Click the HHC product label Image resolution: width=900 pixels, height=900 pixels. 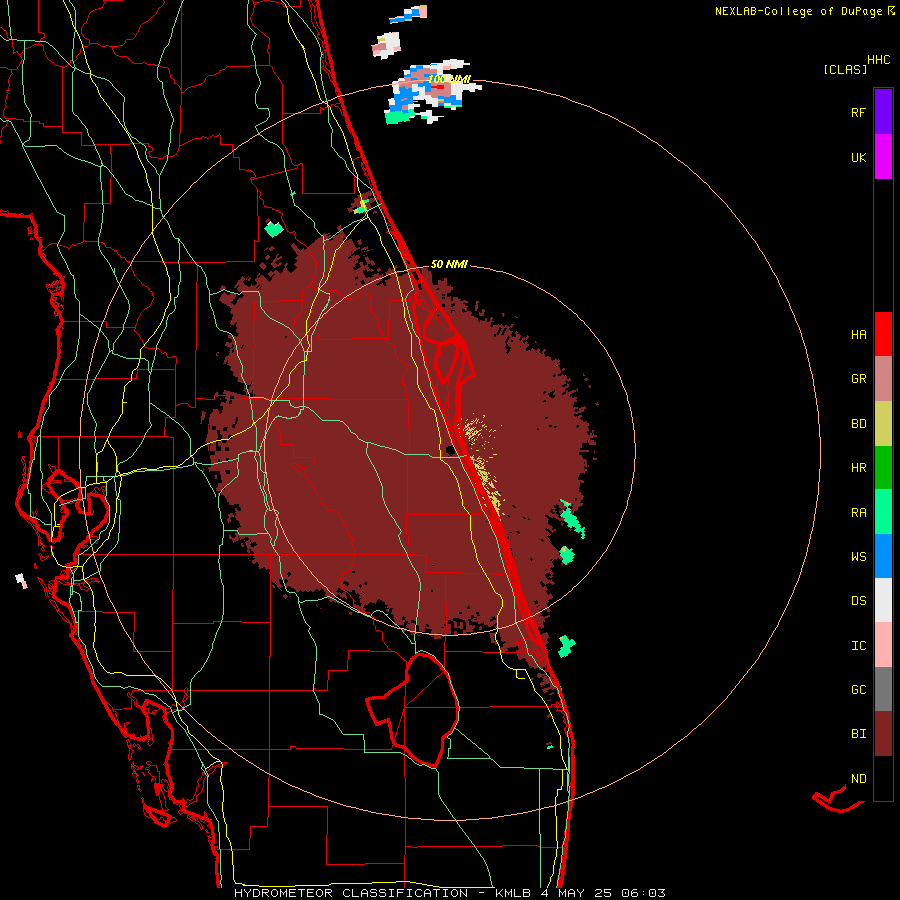pos(878,60)
